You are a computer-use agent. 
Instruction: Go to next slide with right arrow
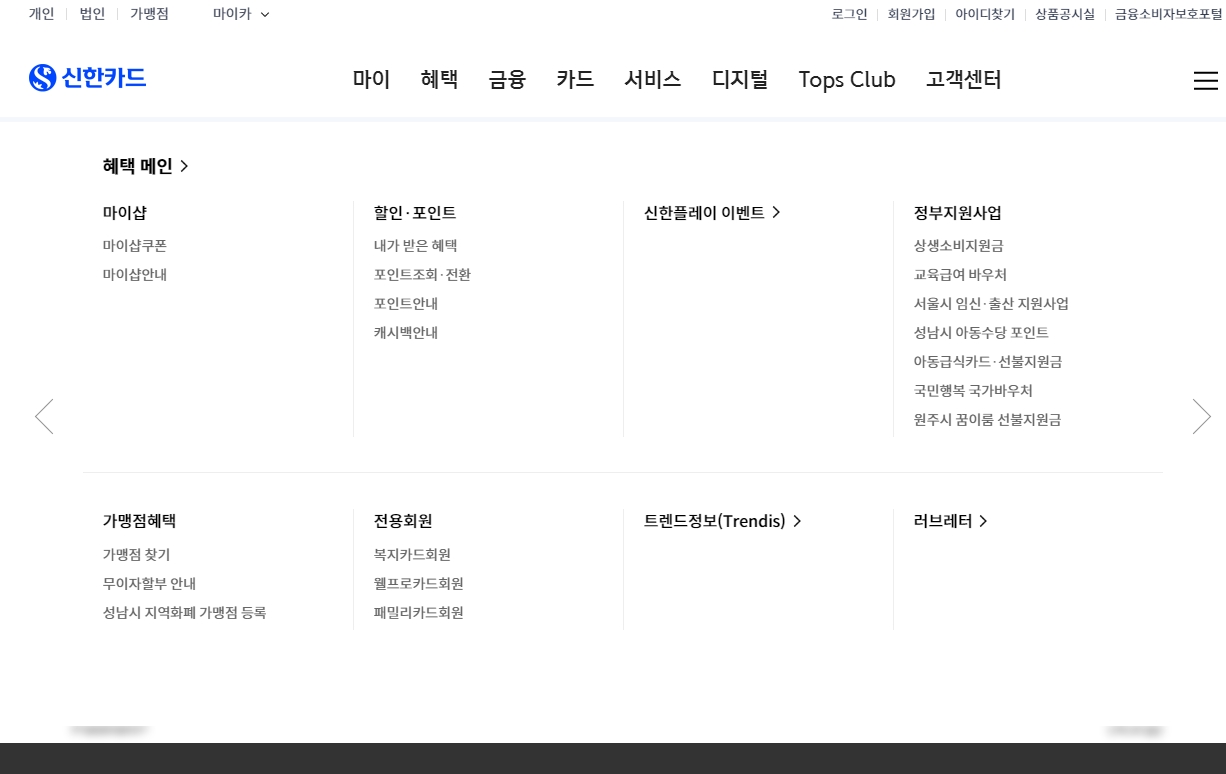tap(1202, 416)
